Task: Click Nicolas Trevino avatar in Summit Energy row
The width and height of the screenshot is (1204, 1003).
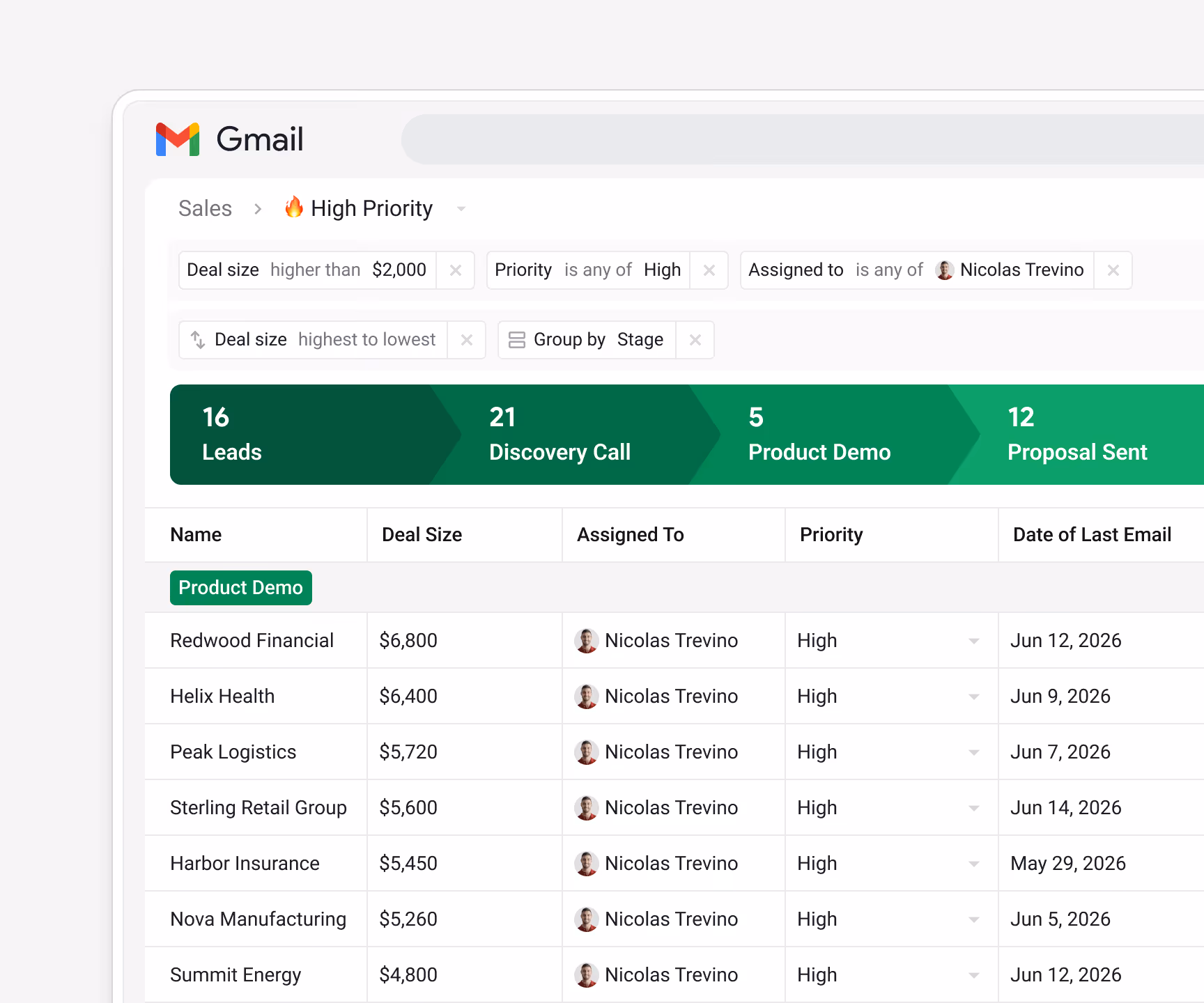Action: coord(587,975)
